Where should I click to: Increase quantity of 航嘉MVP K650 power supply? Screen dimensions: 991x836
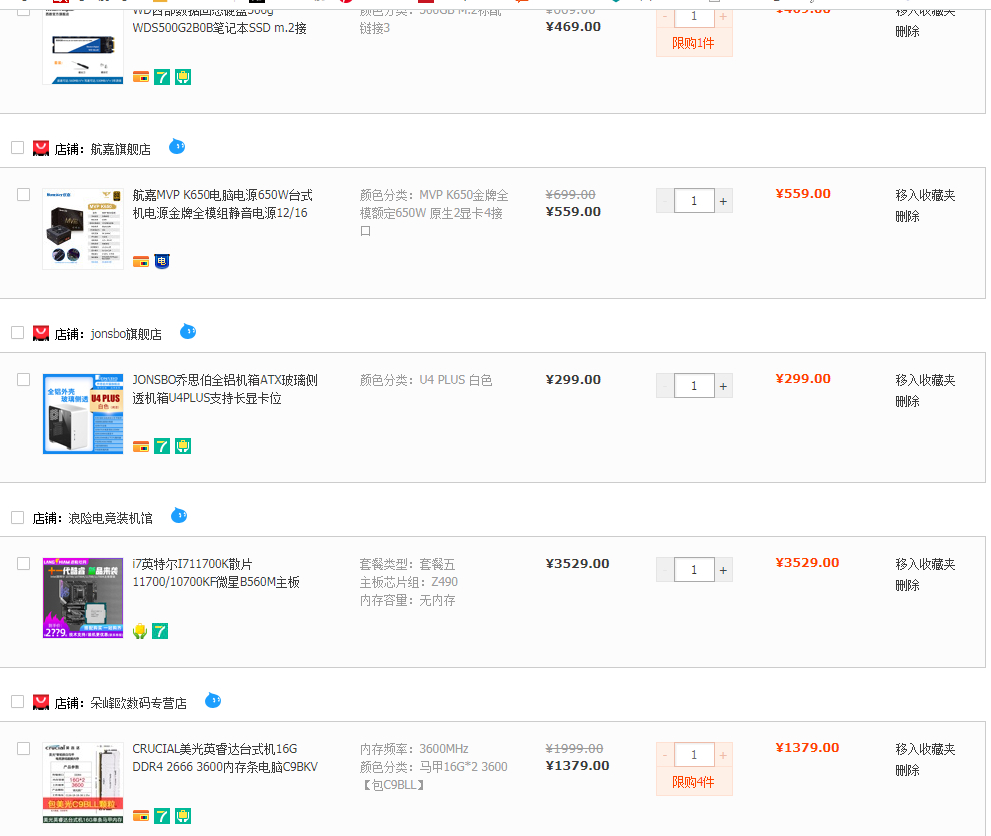click(x=724, y=201)
